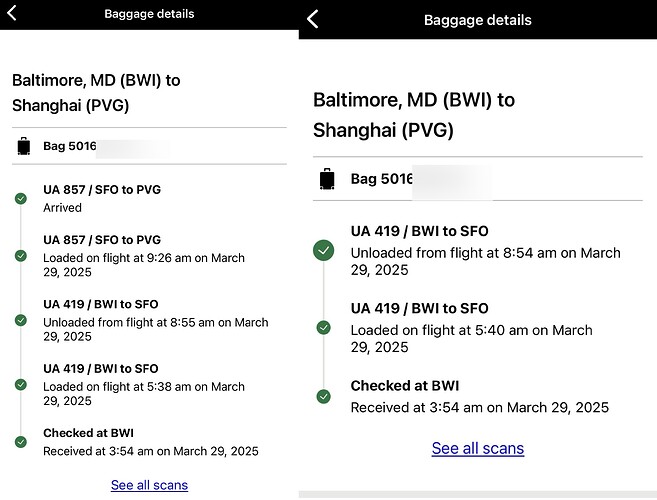Viewport: 657px width, 500px height.
Task: Tap the check next to Loaded at 9:26 am
Action: coord(21,256)
